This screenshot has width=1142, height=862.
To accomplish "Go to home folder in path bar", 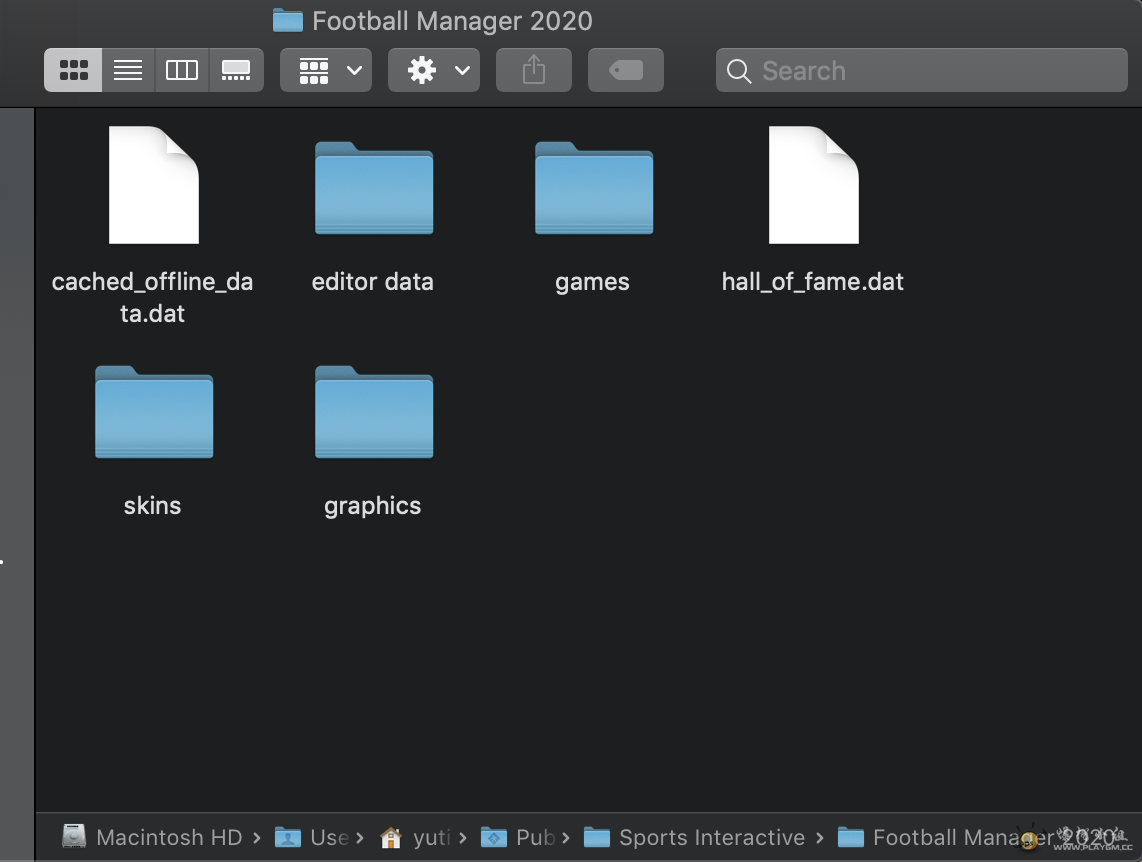I will (418, 837).
